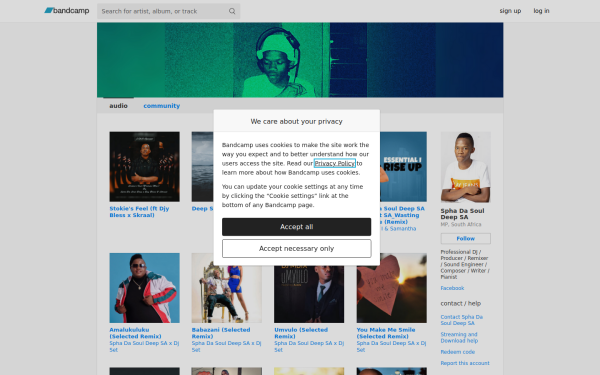Screen dimensions: 600x375
Task: Click the artist profile photo
Action: pyautogui.click(x=465, y=167)
